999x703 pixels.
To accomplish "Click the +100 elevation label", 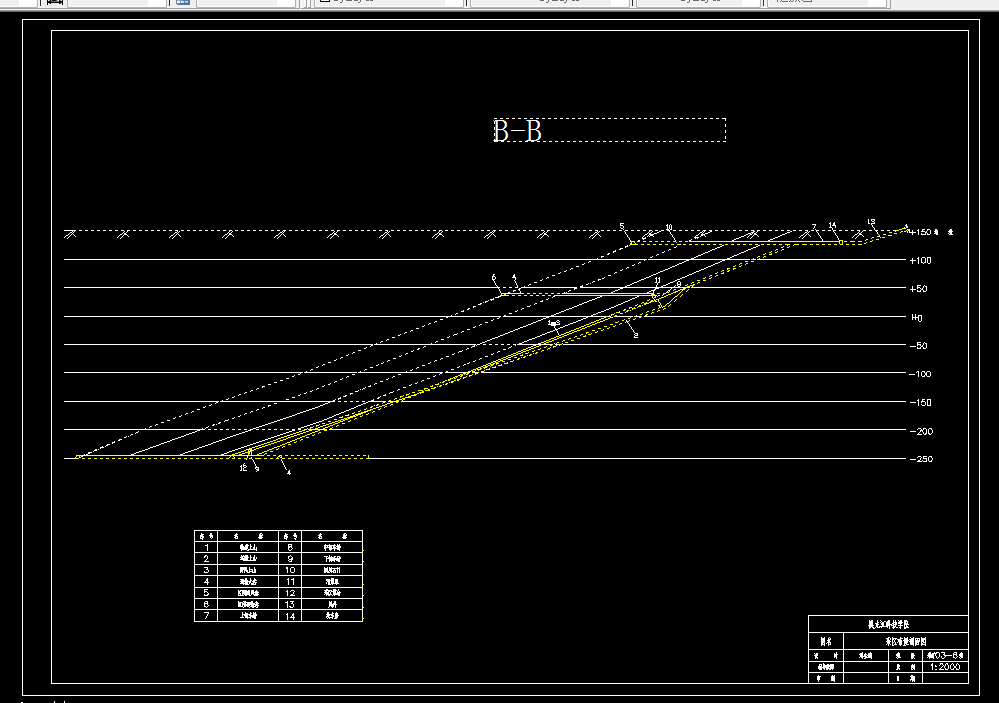I will pyautogui.click(x=921, y=260).
